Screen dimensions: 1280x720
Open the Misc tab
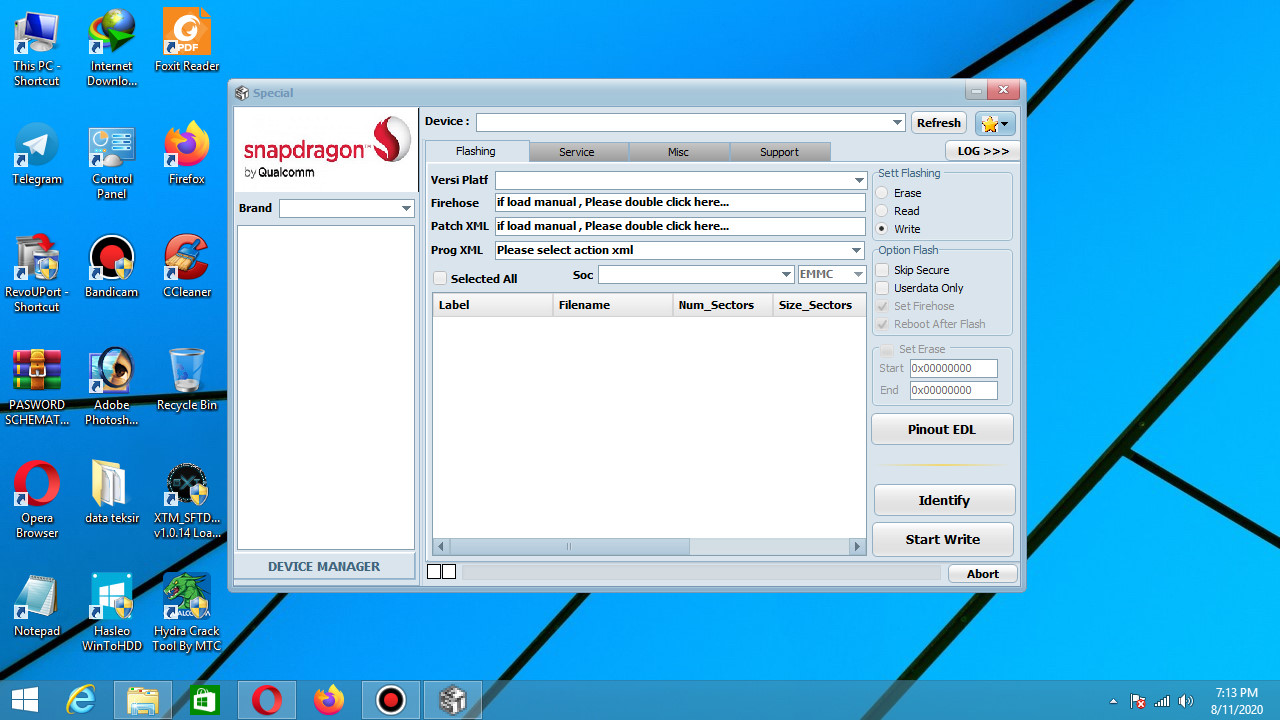(x=678, y=152)
